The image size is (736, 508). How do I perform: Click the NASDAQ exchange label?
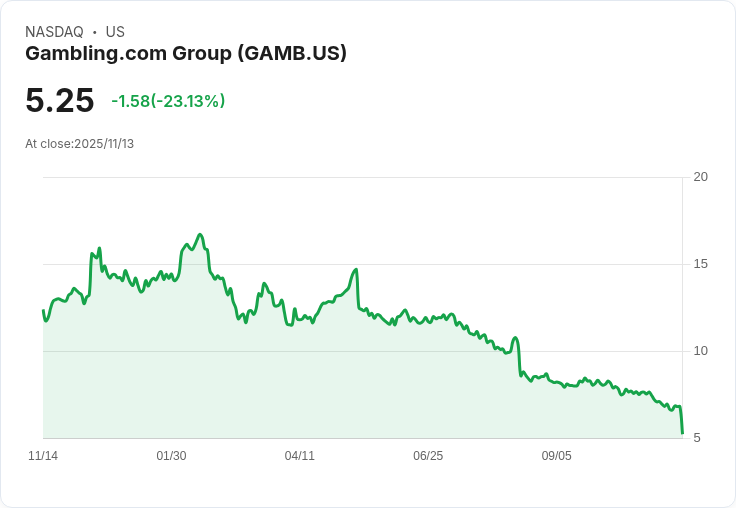pyautogui.click(x=54, y=32)
